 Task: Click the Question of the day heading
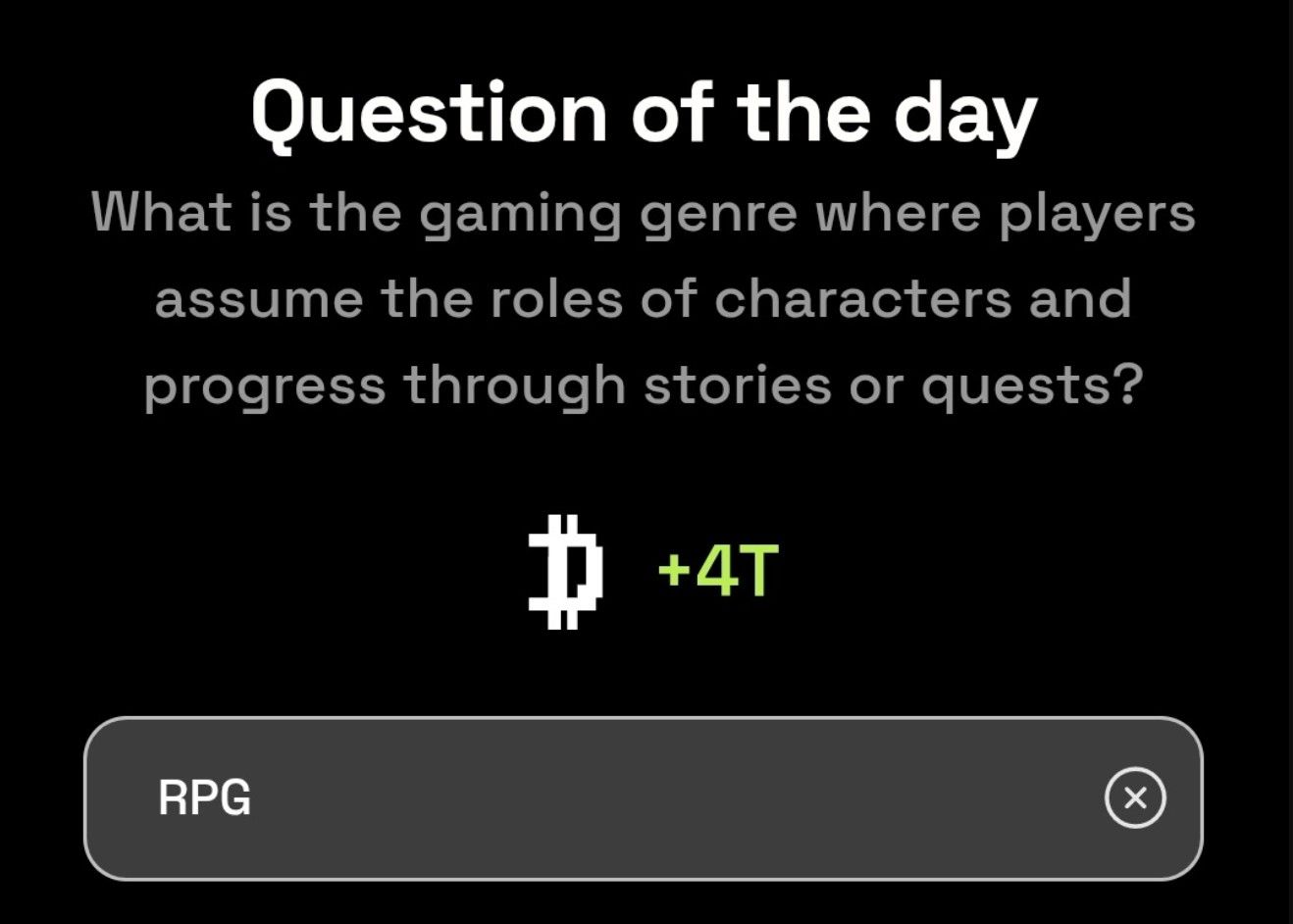645,111
